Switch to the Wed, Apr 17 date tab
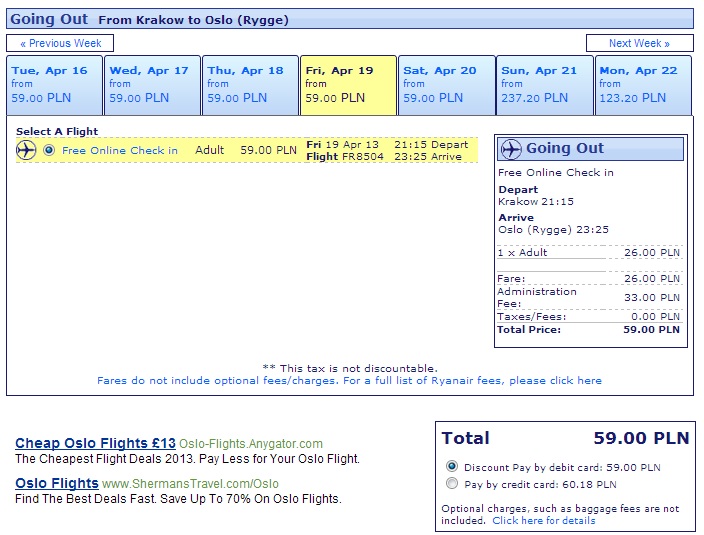 (x=152, y=85)
